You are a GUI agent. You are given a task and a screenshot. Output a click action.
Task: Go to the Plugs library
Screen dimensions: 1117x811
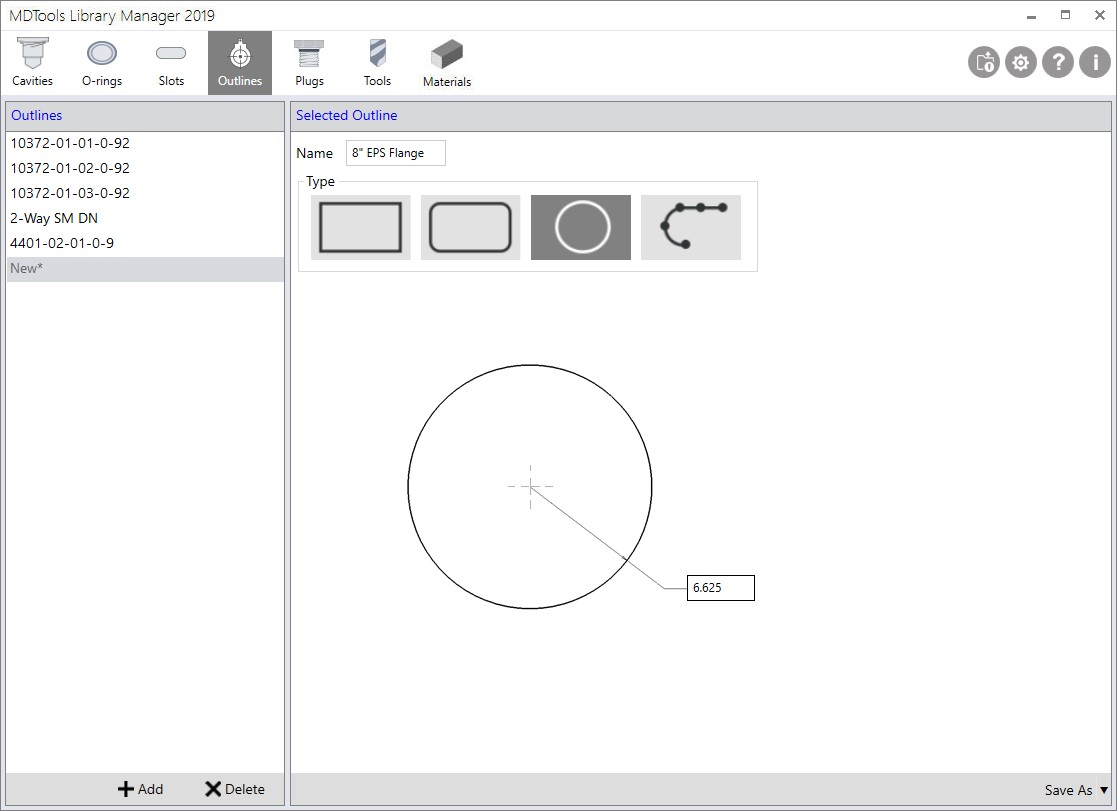[309, 63]
